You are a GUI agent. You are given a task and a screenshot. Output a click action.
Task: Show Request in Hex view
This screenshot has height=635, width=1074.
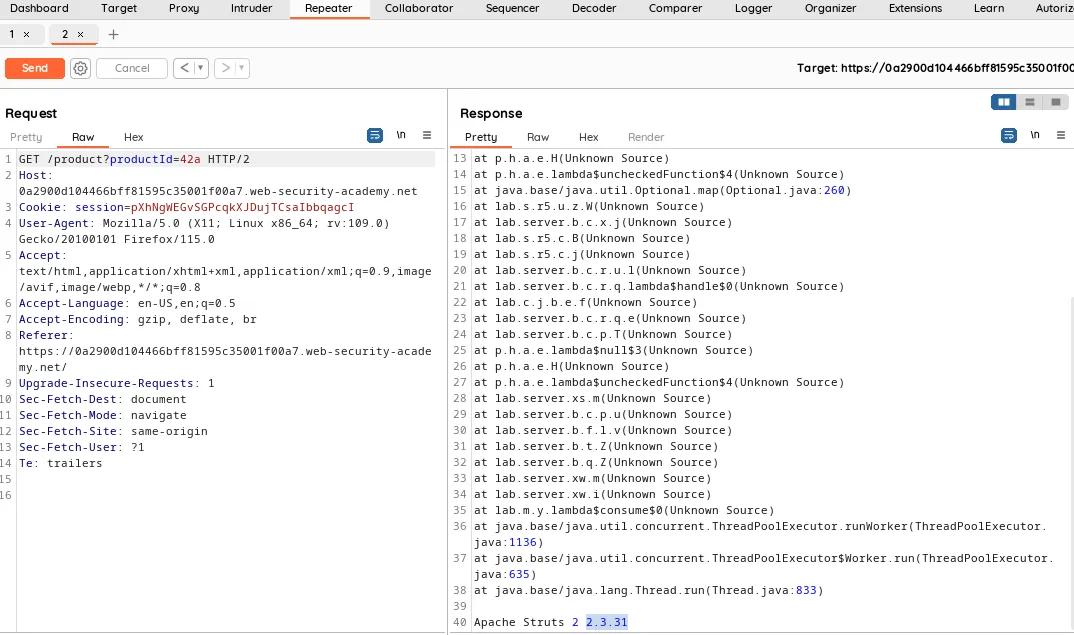point(134,137)
